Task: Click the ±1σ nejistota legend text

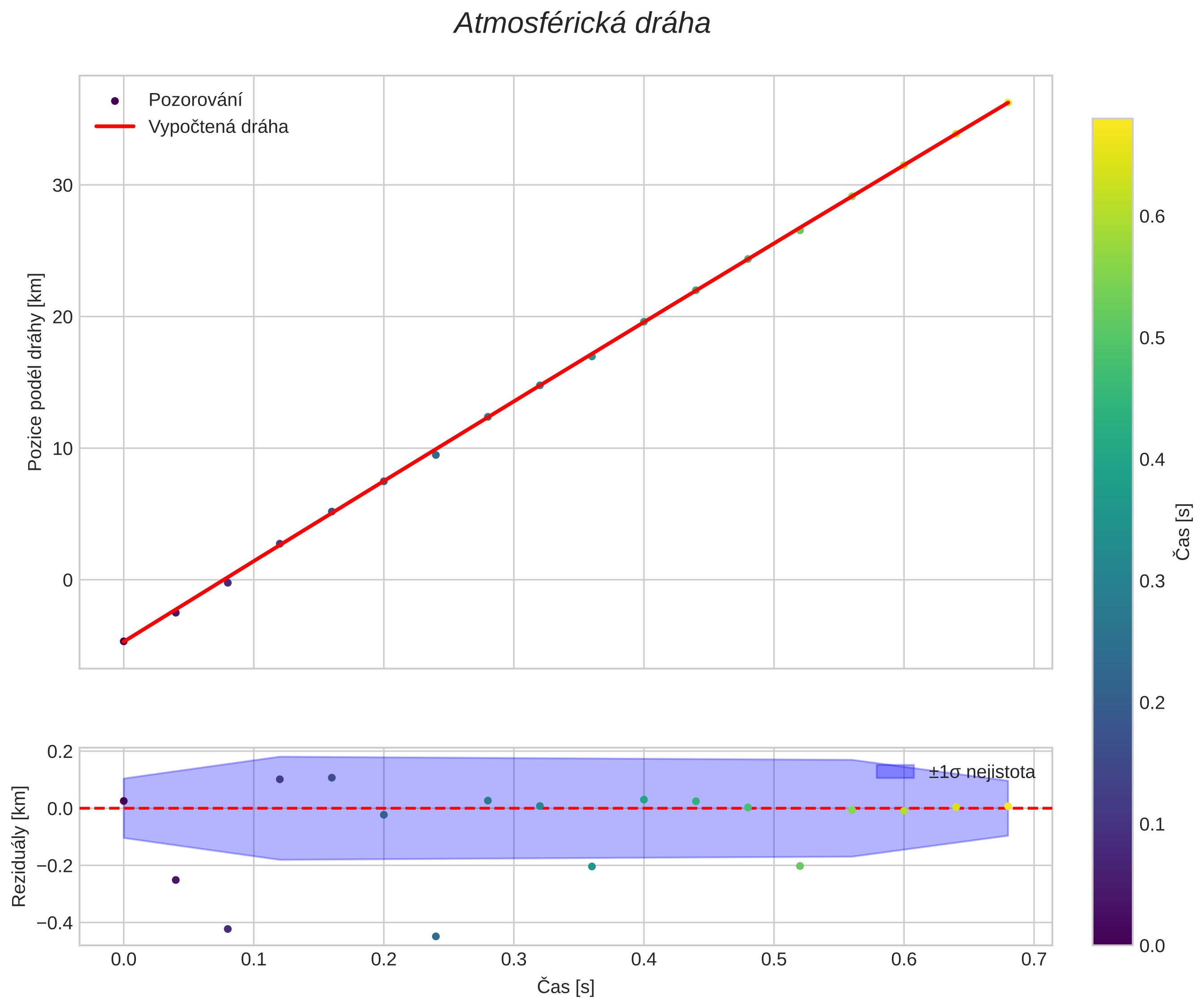Action: point(982,772)
